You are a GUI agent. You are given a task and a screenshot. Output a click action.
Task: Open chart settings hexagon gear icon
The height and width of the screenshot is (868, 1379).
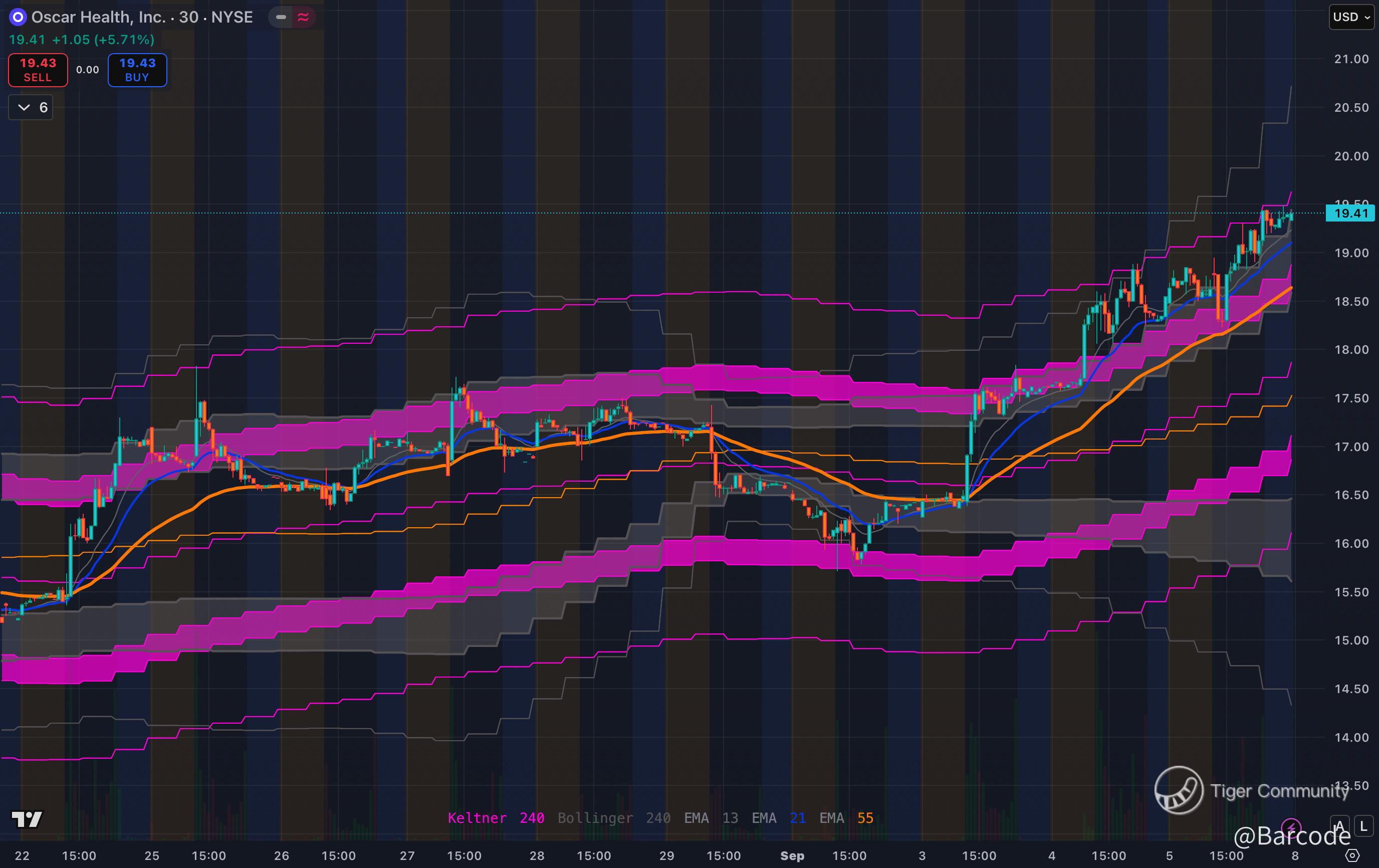[x=1351, y=855]
